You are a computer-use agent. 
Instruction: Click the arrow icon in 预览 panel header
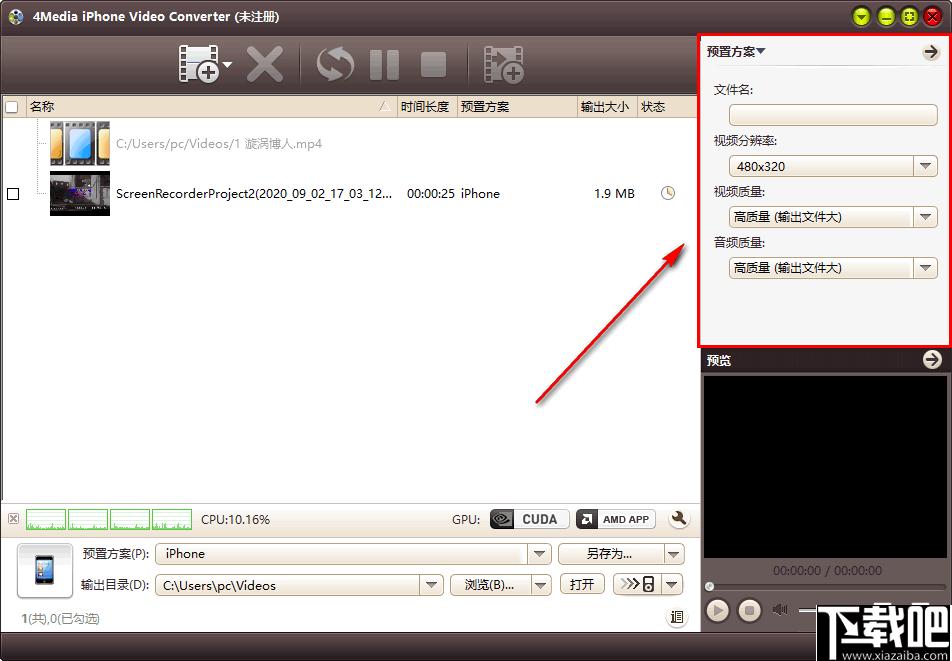(x=932, y=360)
